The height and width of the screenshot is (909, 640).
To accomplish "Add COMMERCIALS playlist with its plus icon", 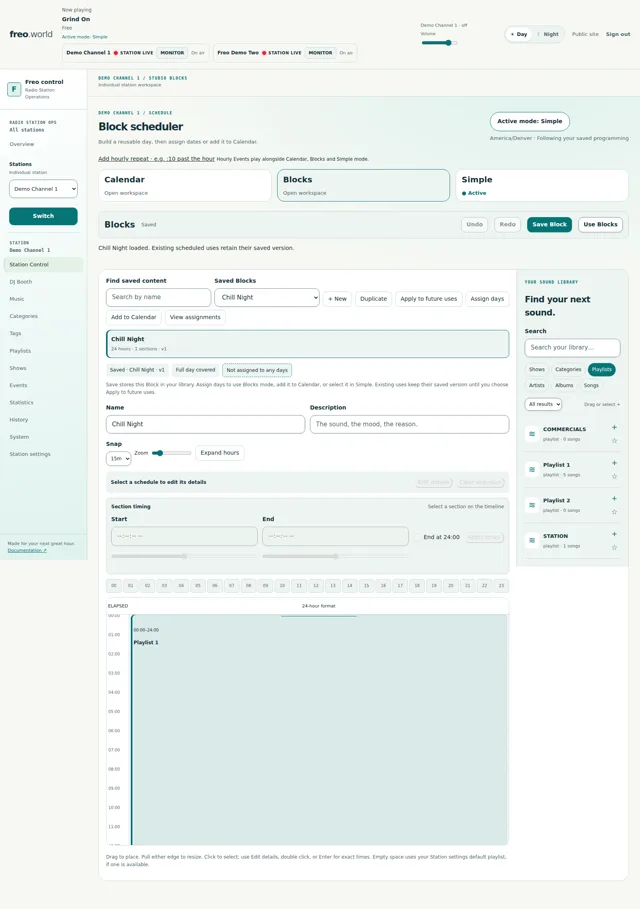I will (614, 427).
